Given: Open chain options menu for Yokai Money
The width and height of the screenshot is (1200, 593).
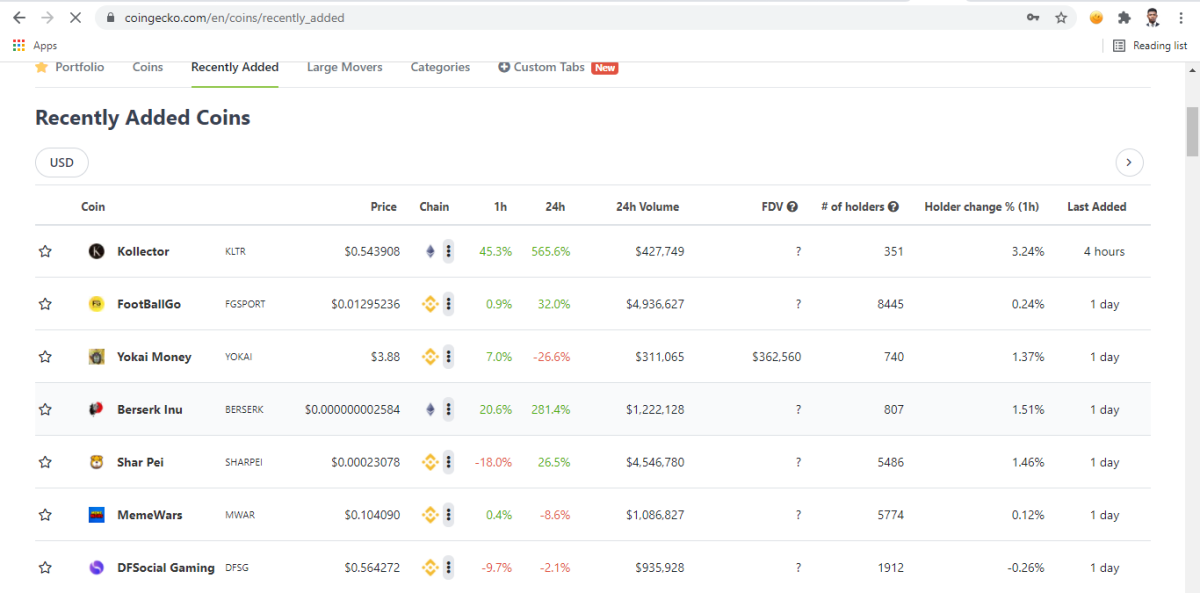Looking at the screenshot, I should [448, 357].
